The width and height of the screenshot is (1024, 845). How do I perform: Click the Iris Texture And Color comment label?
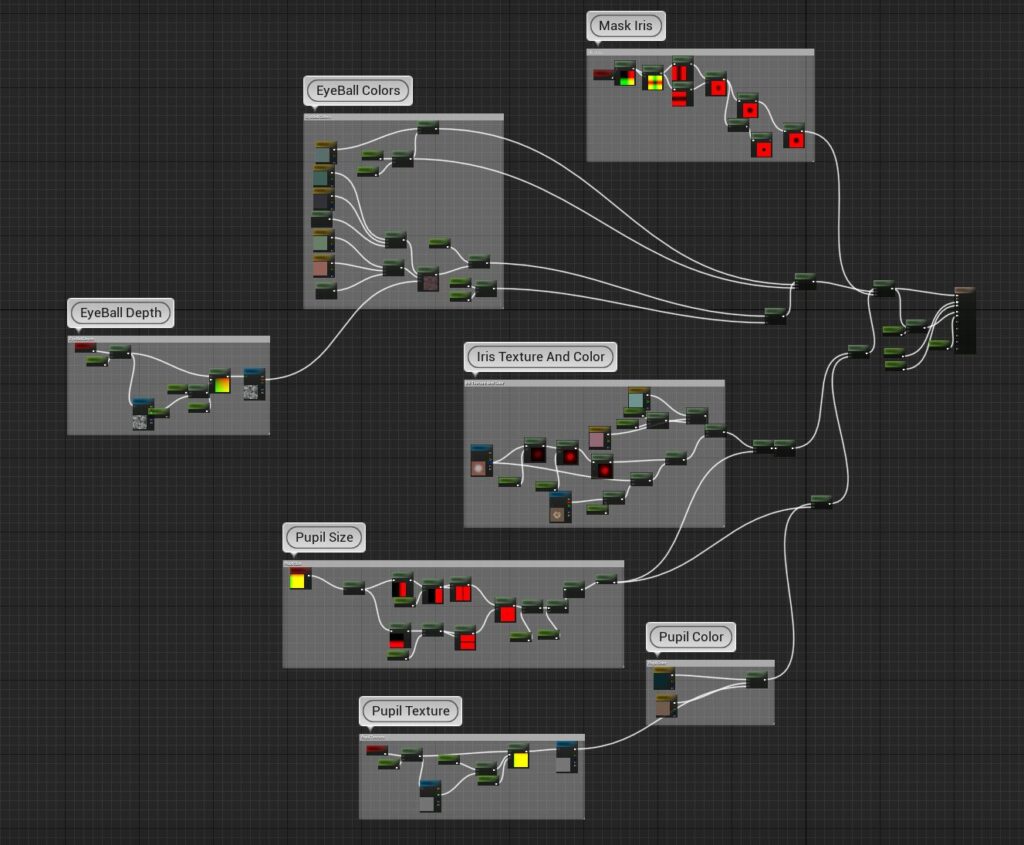tap(540, 356)
